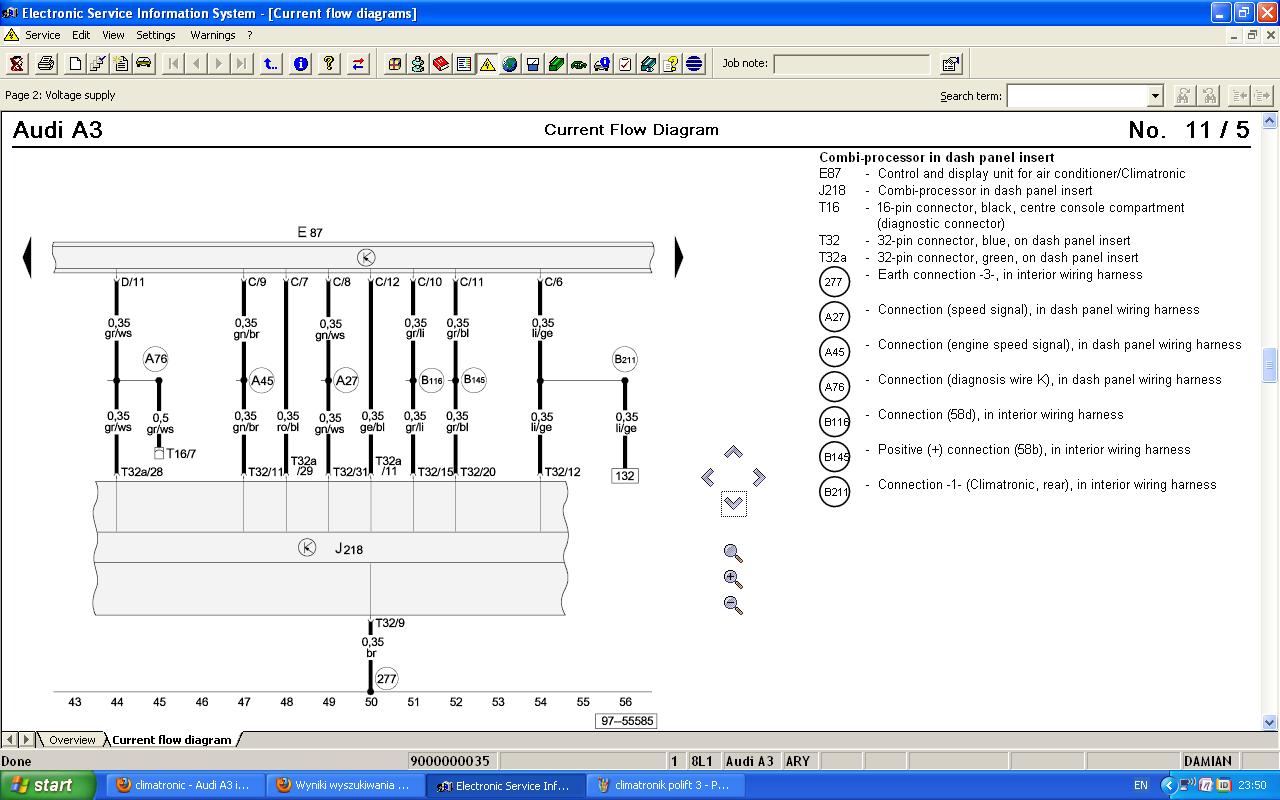This screenshot has width=1280, height=800.
Task: Click the lined list sheet toolbar icon
Action: [x=464, y=64]
